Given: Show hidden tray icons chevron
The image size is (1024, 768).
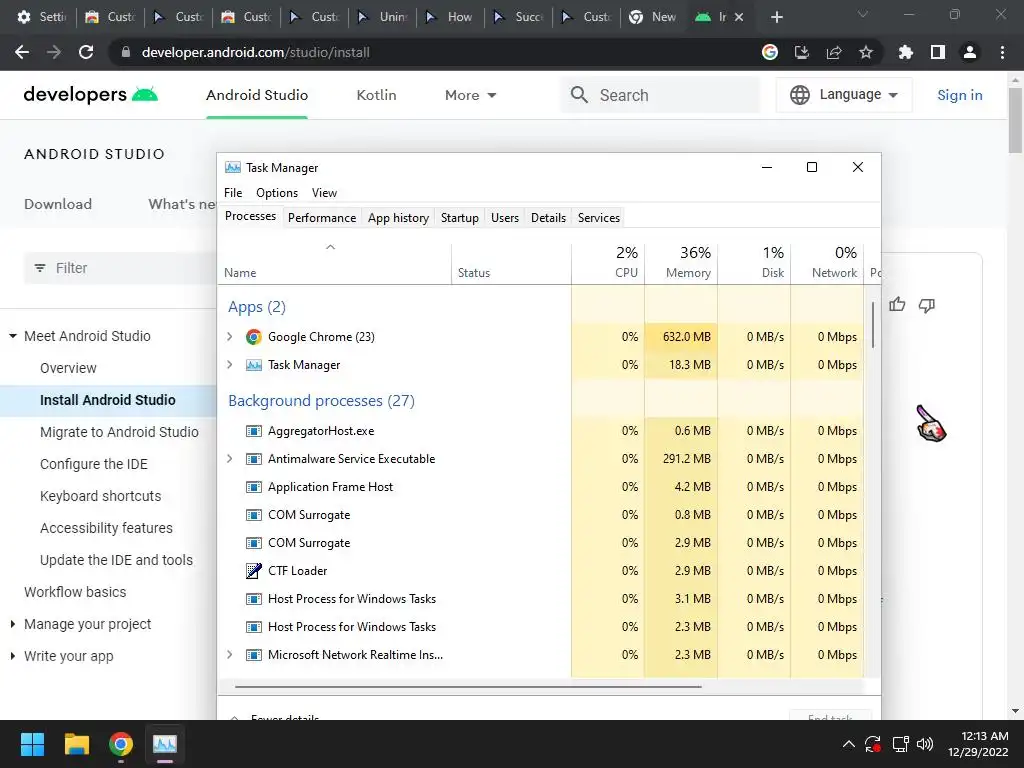Looking at the screenshot, I should (848, 744).
